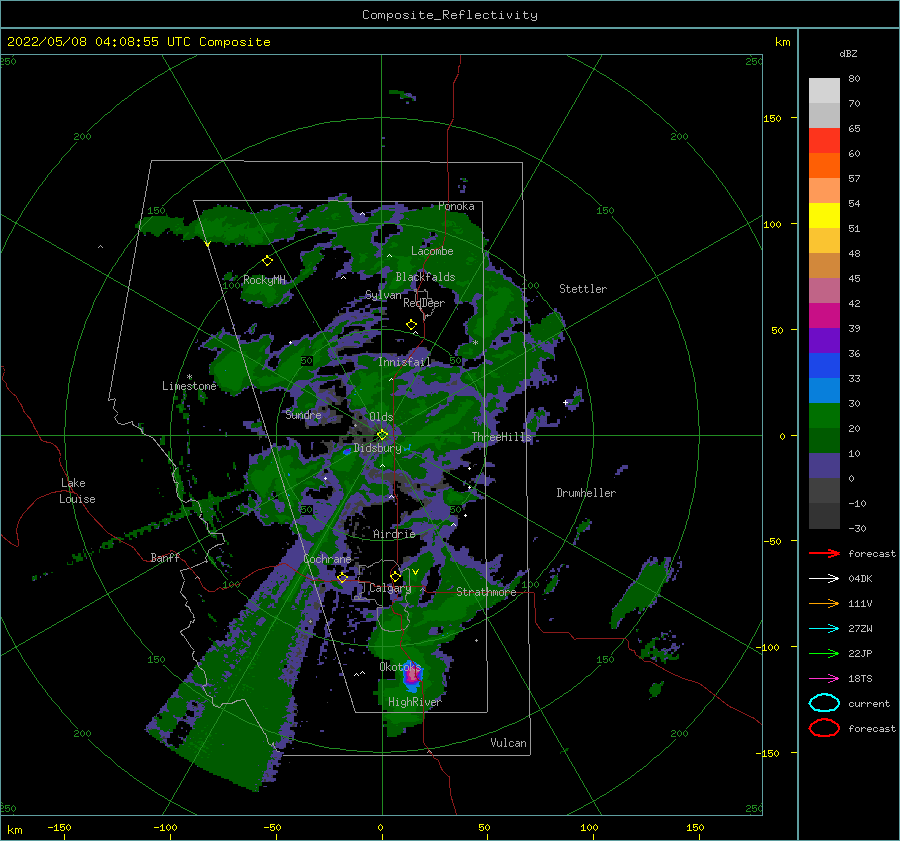900x841 pixels.
Task: Click the blue swatch between 36 and 33
Action: [x=824, y=366]
